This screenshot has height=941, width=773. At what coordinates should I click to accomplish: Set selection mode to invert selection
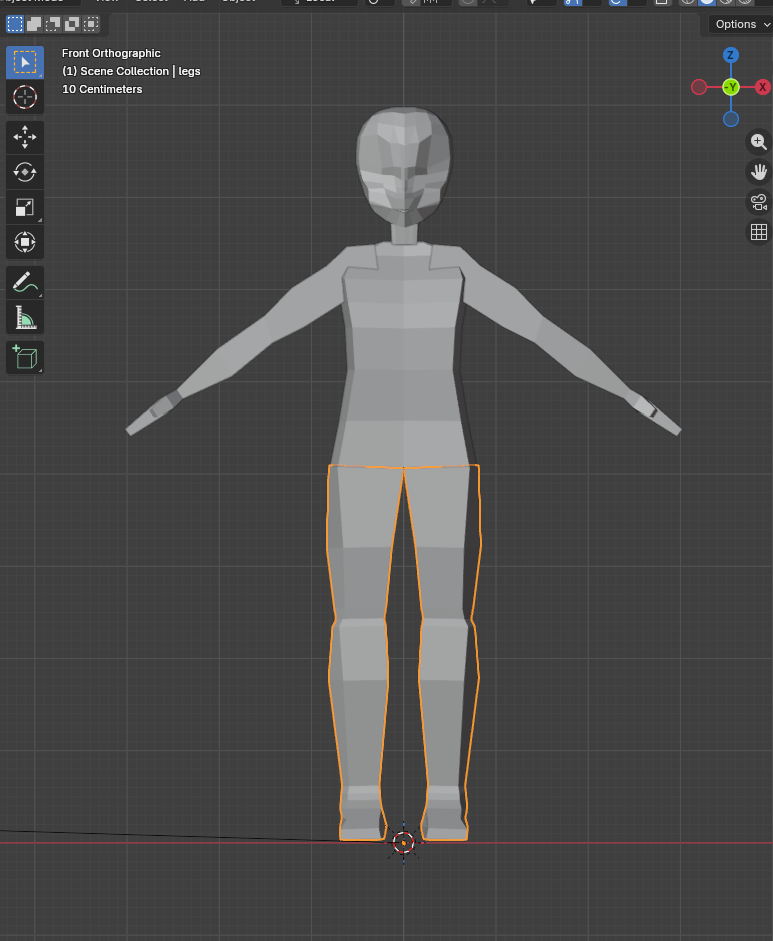pos(72,24)
